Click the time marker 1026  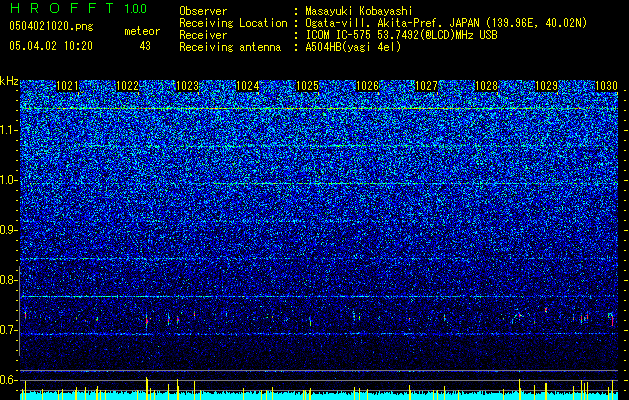(367, 86)
